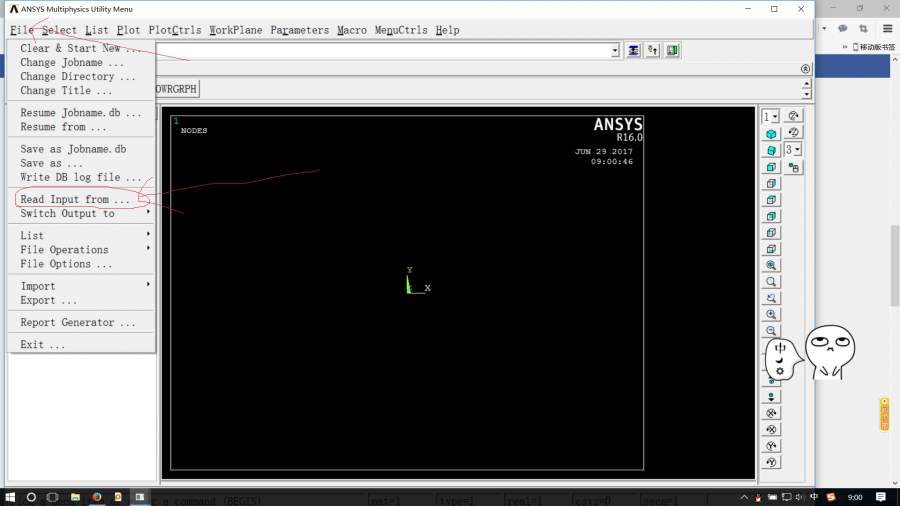Open Task View on the taskbar
This screenshot has width=900, height=506.
click(x=53, y=497)
